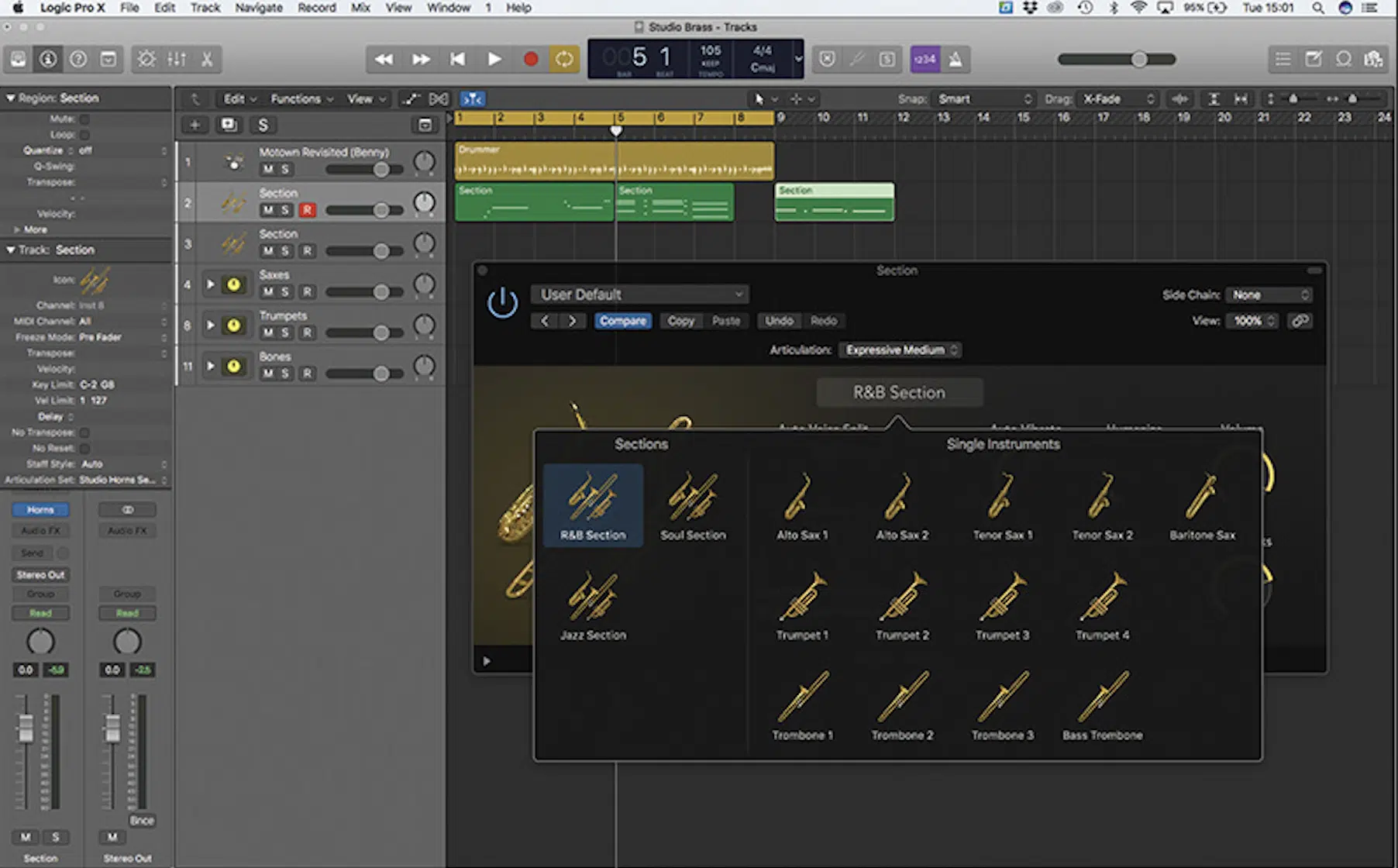The height and width of the screenshot is (868, 1398).
Task: Choose the Trombone 2 instrument
Action: 902,705
